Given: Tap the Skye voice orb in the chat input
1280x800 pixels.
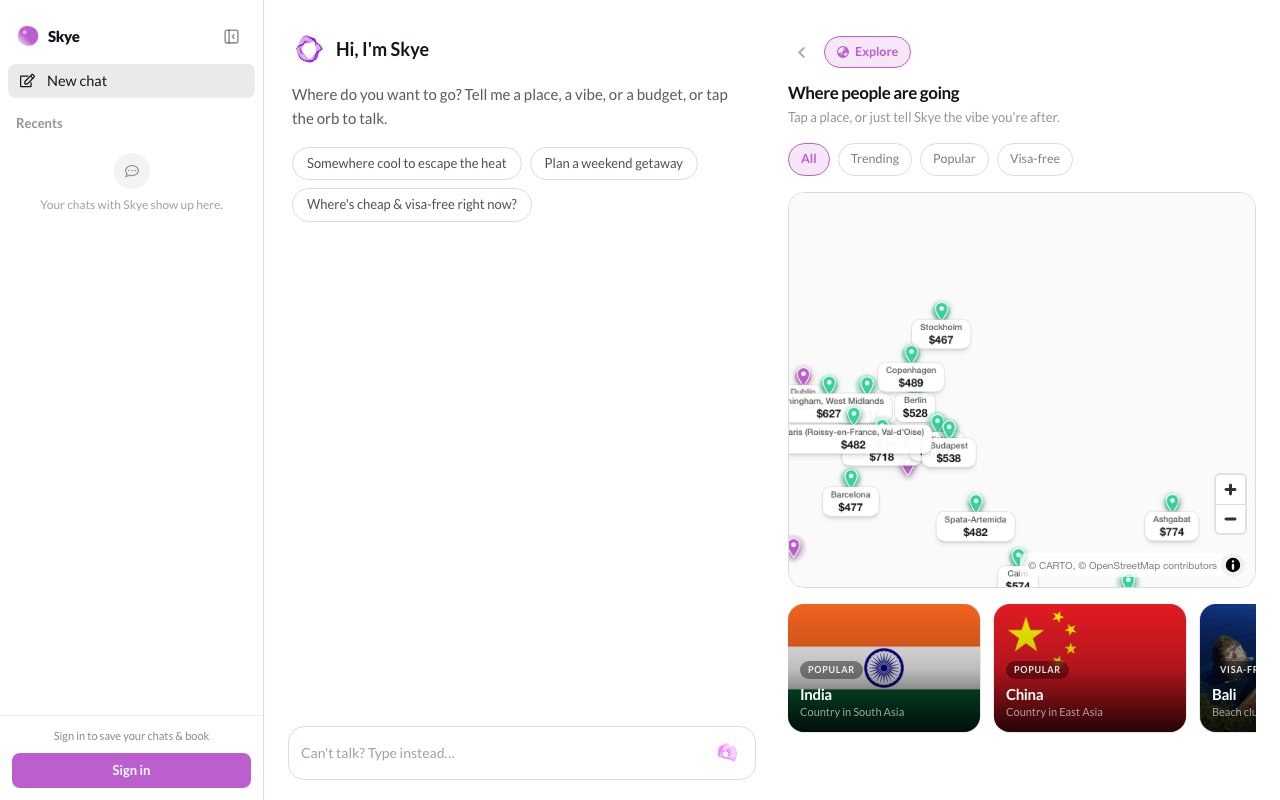Looking at the screenshot, I should (x=727, y=752).
